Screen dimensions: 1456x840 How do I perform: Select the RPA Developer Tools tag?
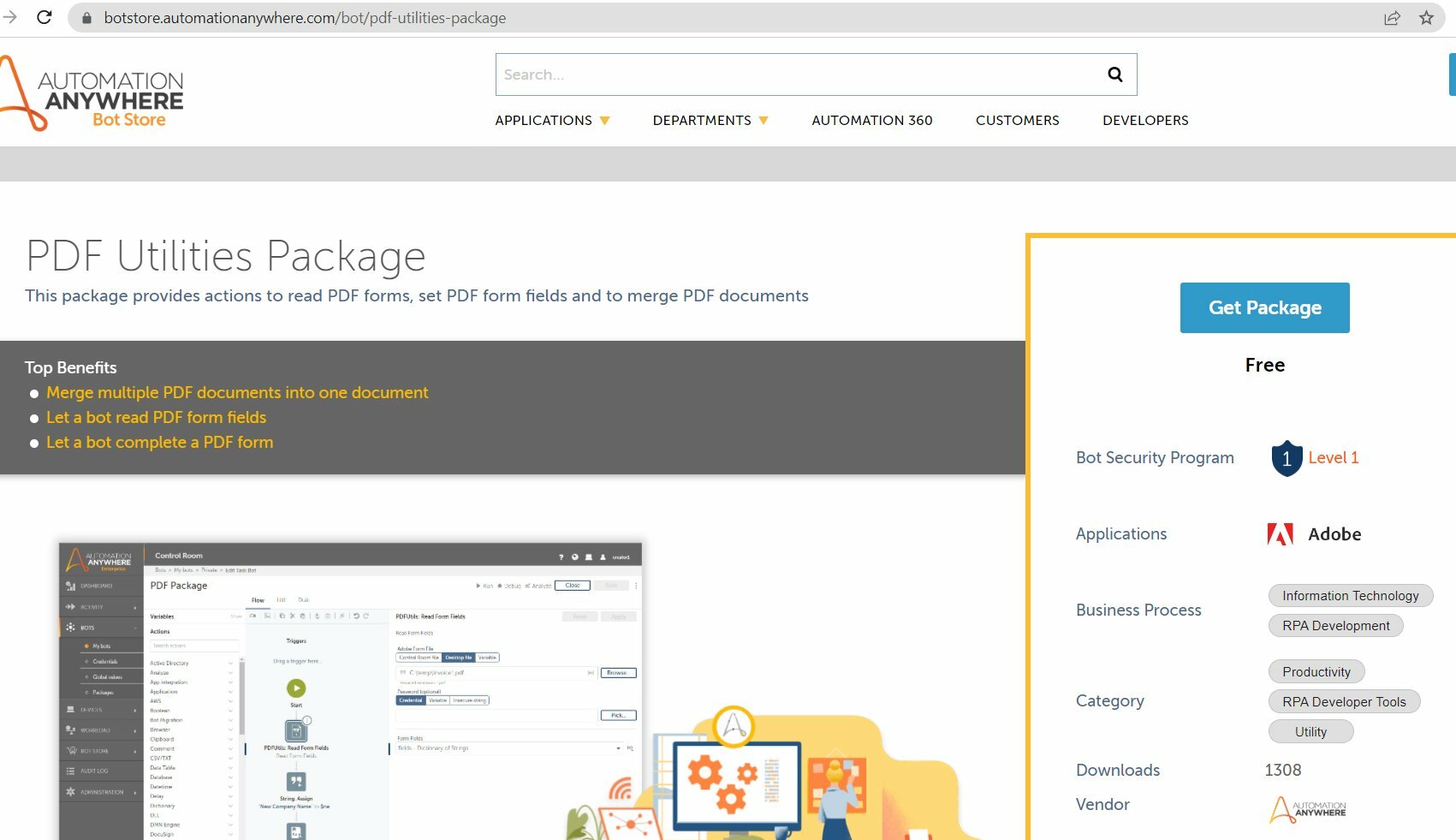(1344, 702)
